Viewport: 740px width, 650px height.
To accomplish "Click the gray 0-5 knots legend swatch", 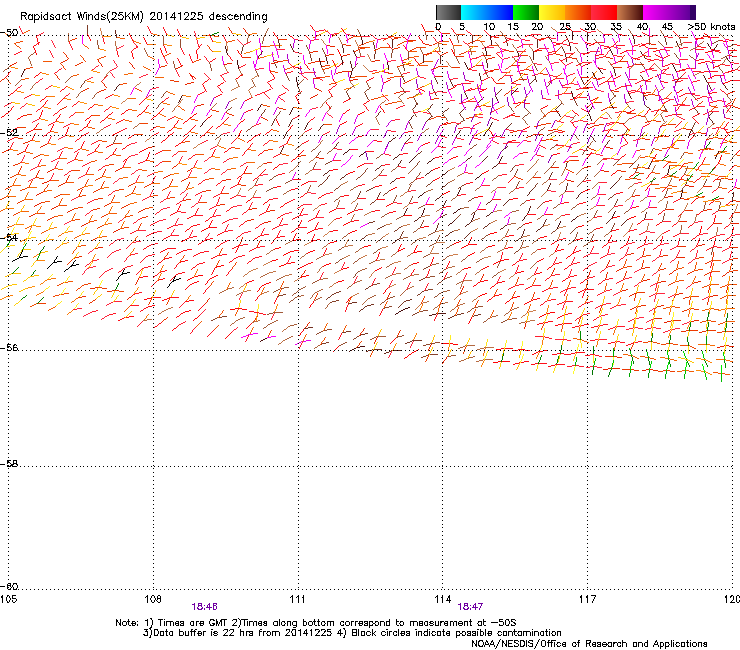I will tap(448, 12).
